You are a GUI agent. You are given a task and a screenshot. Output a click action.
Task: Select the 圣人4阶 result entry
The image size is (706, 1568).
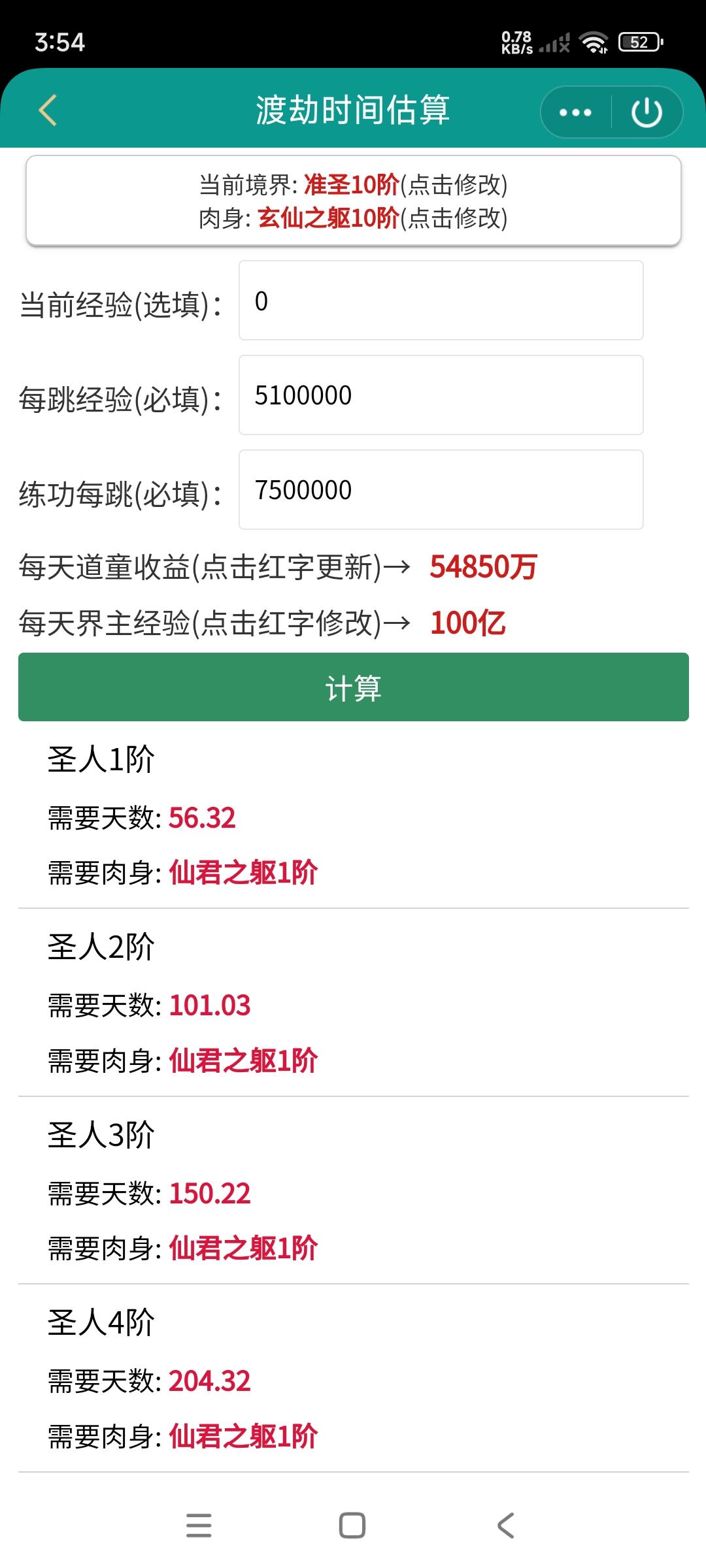click(x=354, y=1379)
